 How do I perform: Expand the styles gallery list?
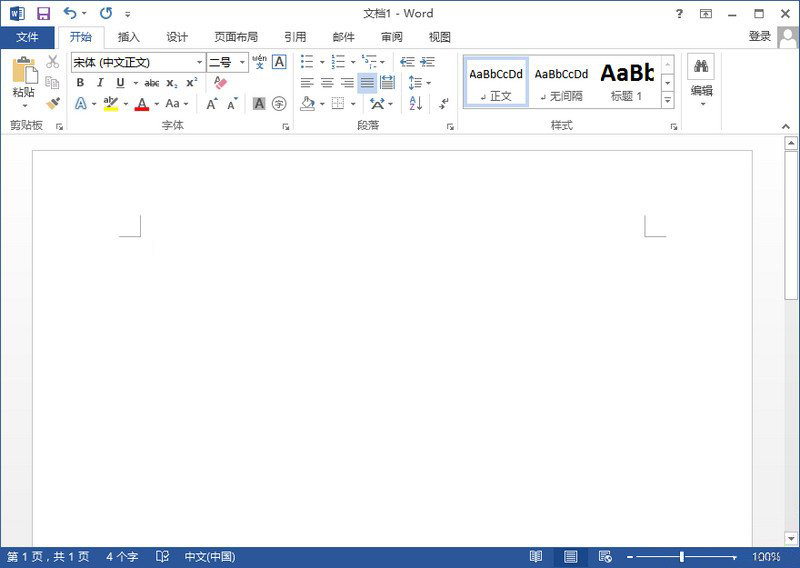[667, 100]
